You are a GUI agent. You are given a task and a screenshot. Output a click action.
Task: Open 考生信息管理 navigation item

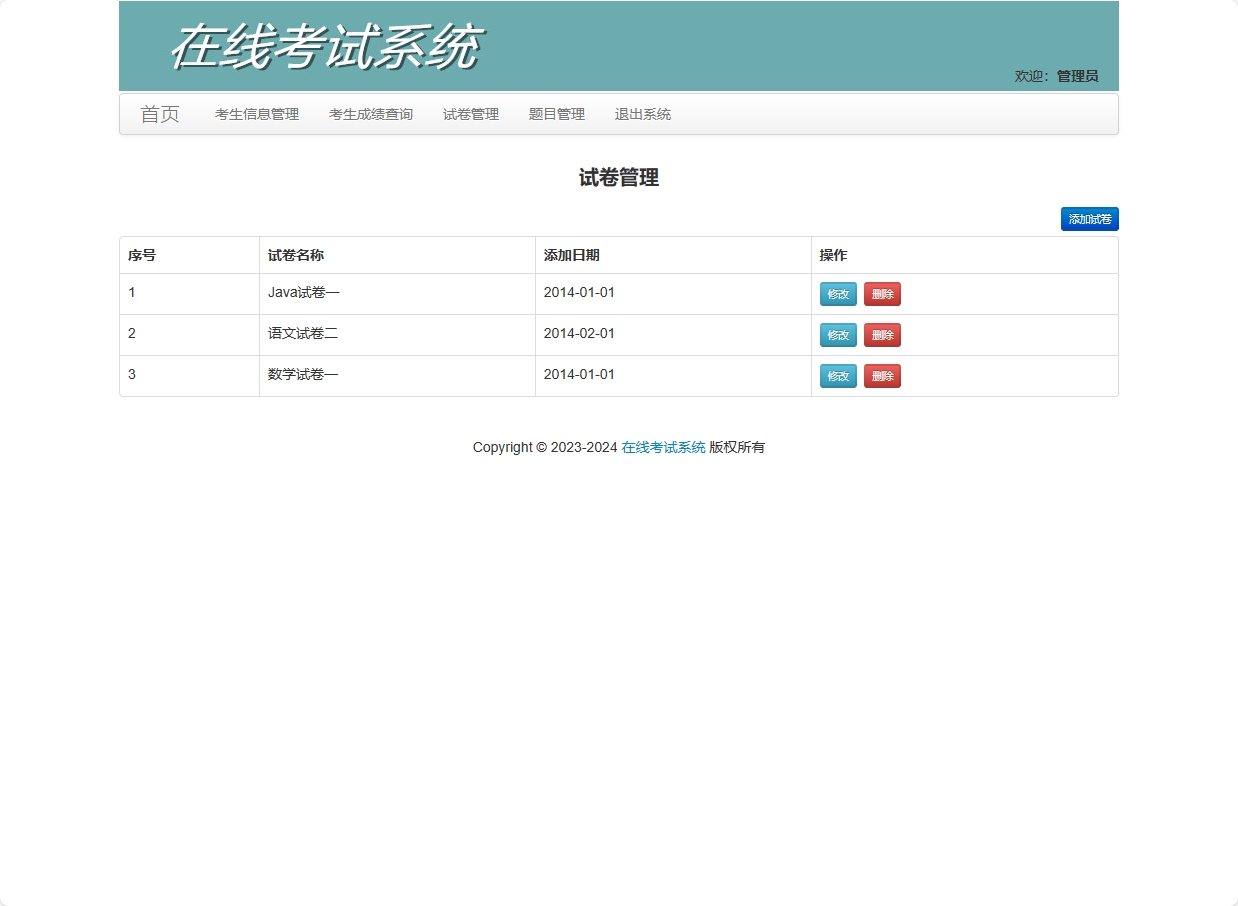255,114
